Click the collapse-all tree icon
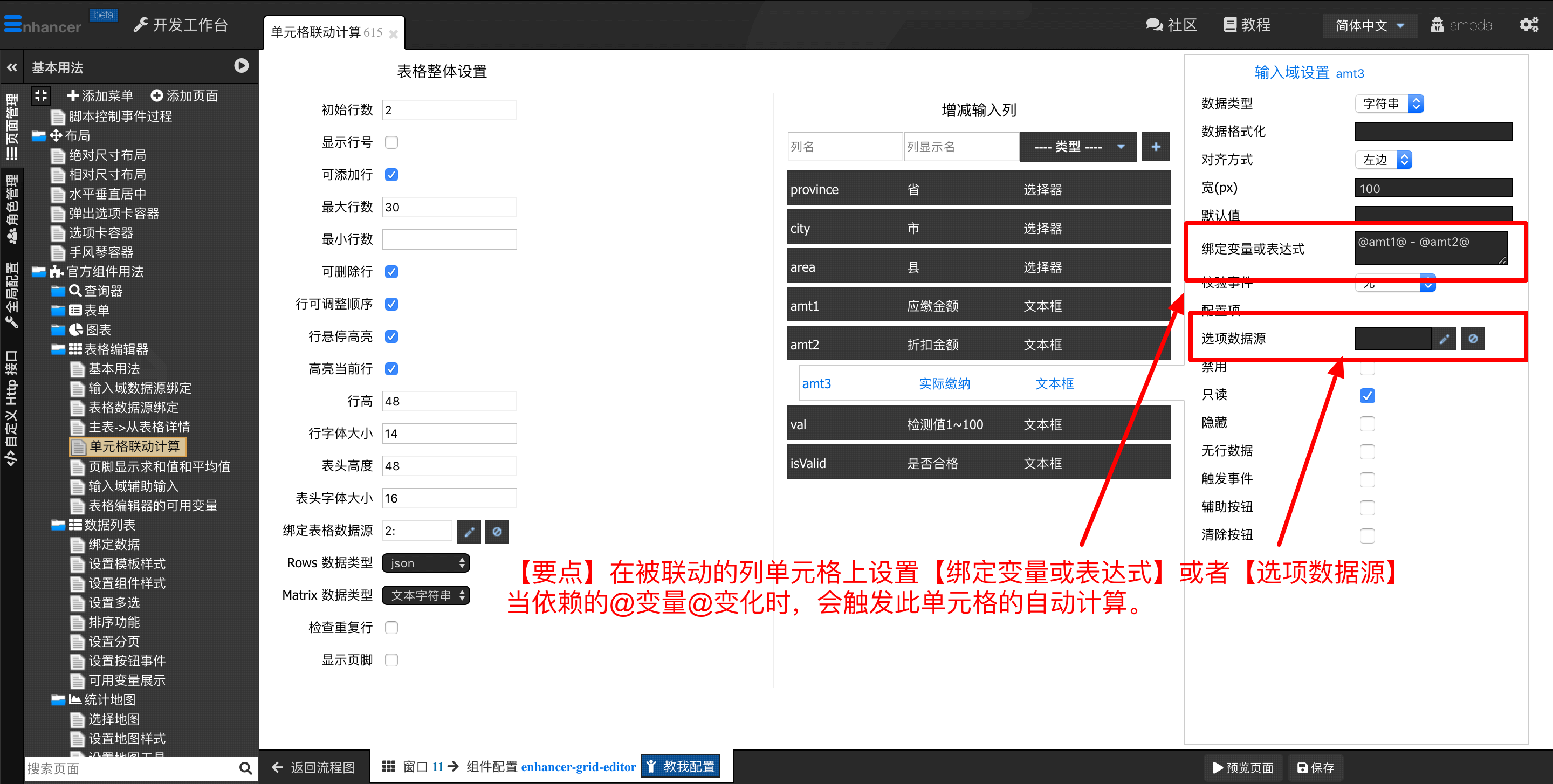This screenshot has height=784, width=1553. click(41, 95)
